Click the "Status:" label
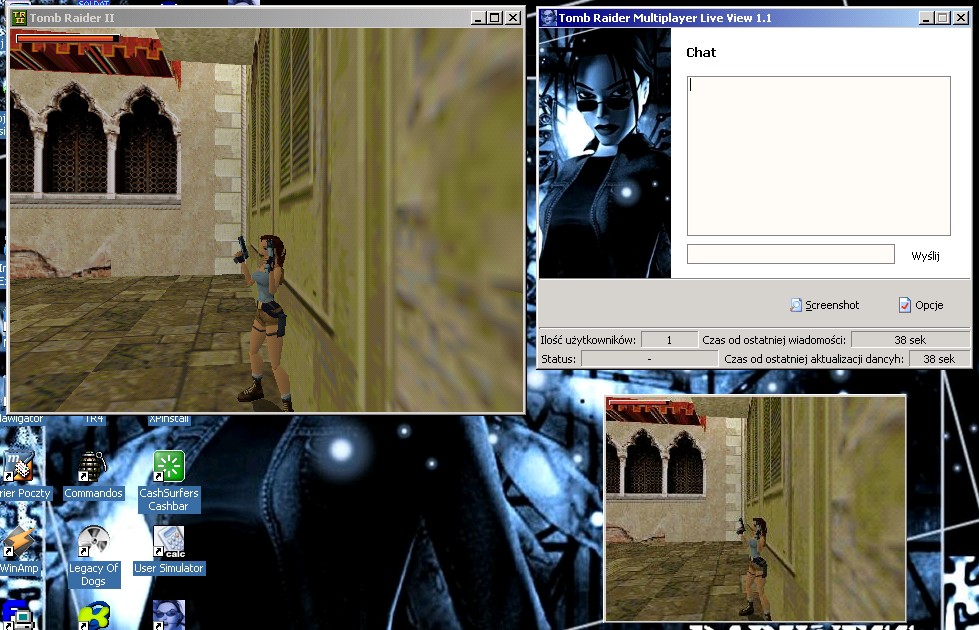Viewport: 979px width, 630px height. 558,358
